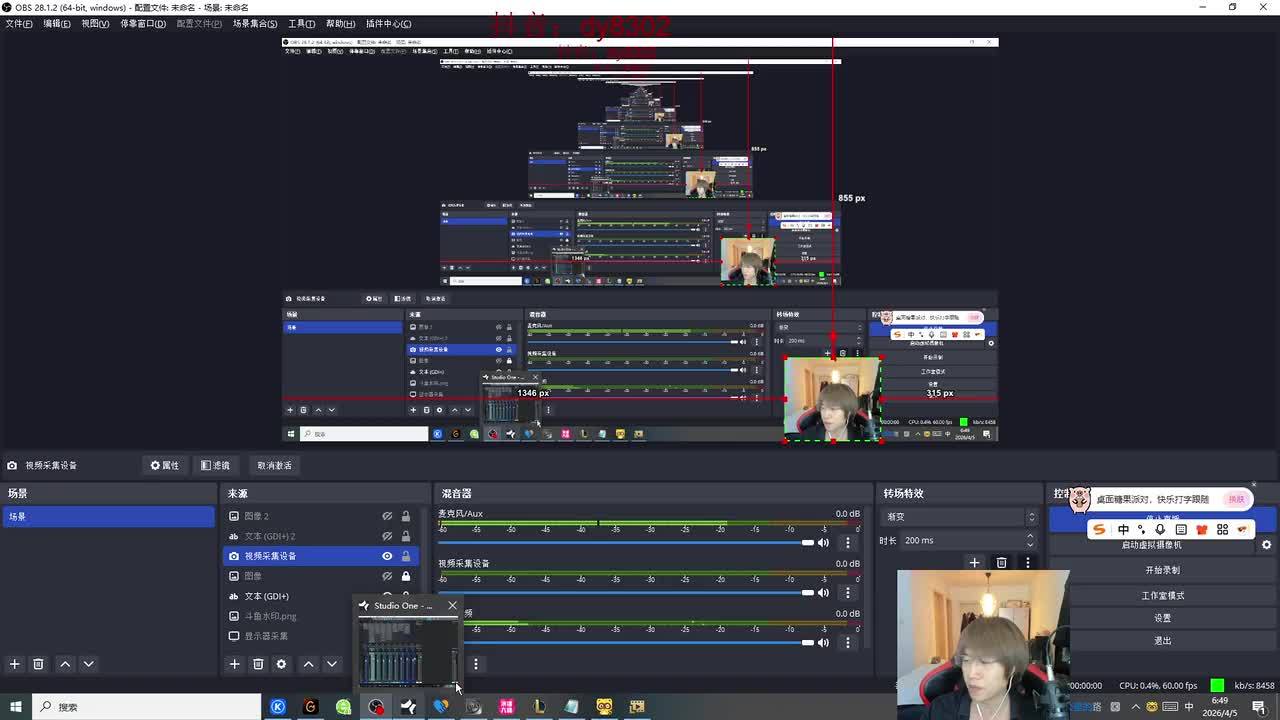Image resolution: width=1280 pixels, height=720 pixels.
Task: Open source properties gear in sources toolbar
Action: 281,664
